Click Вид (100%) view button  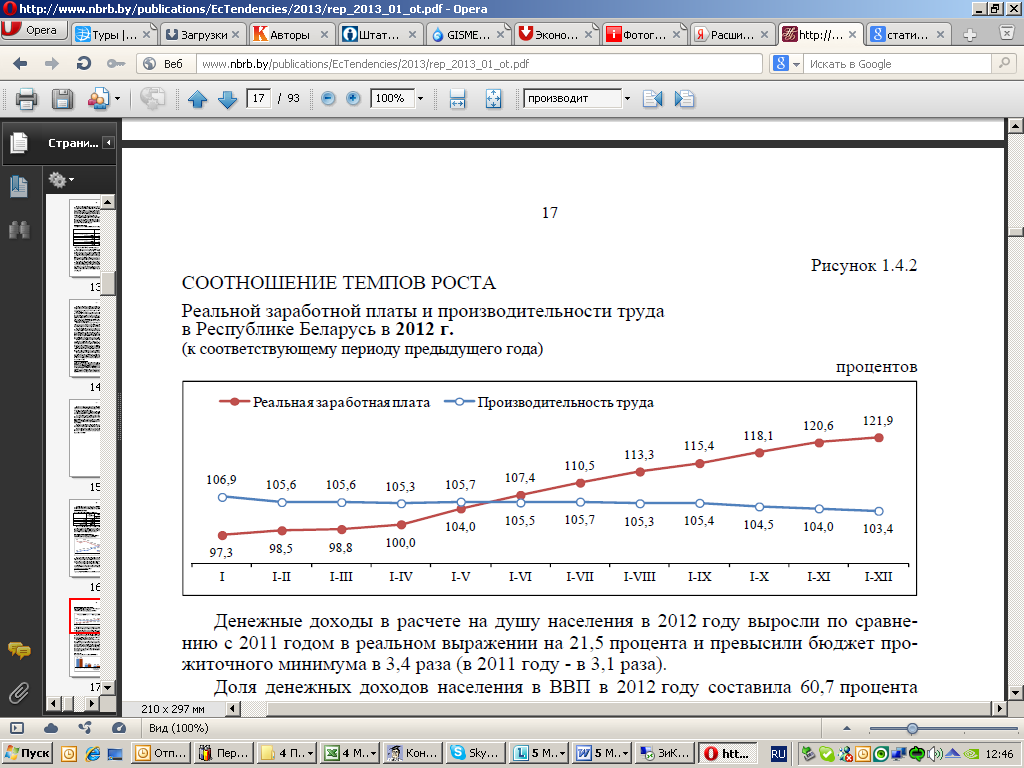point(179,728)
